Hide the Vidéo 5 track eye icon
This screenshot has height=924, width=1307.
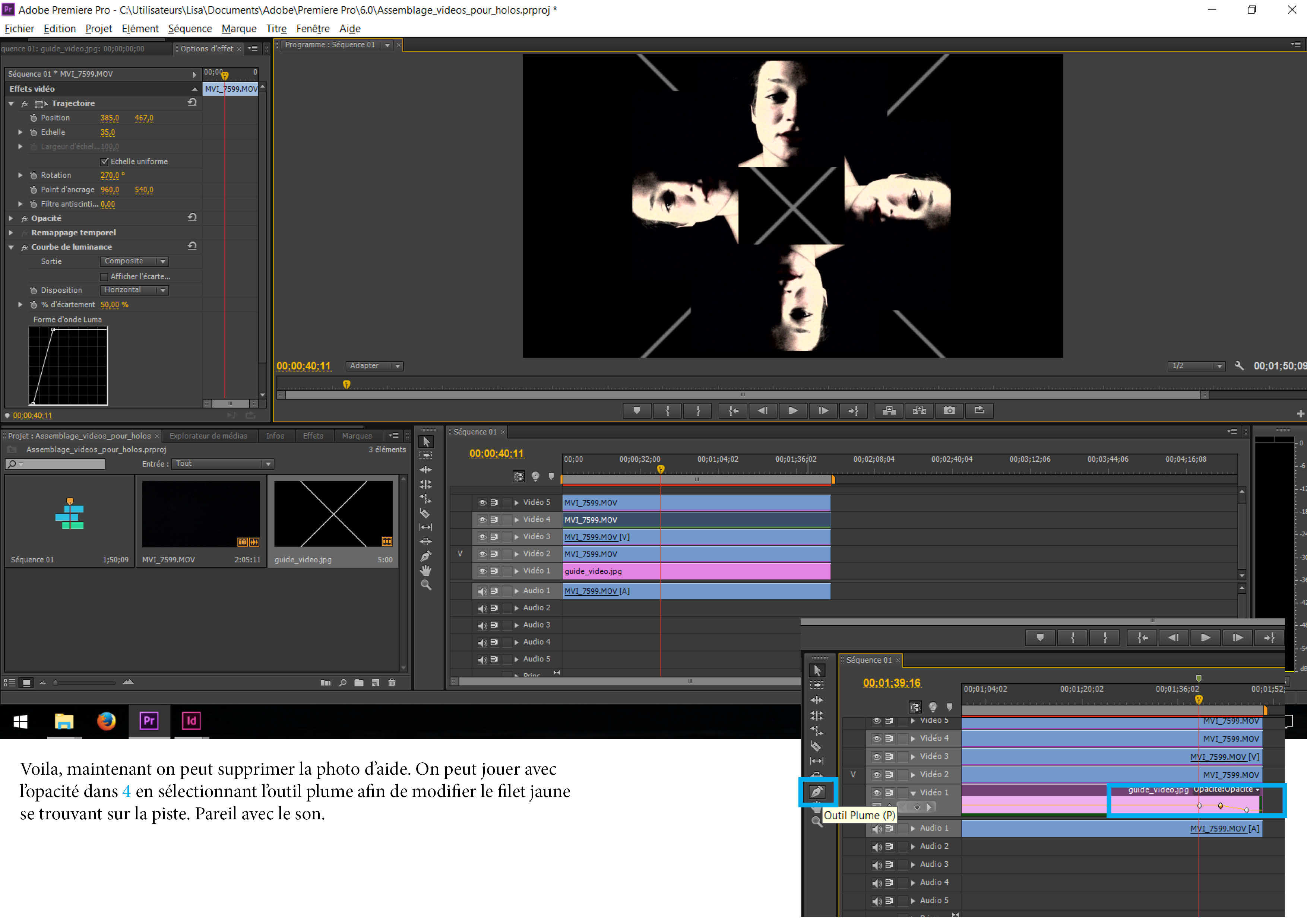[482, 502]
